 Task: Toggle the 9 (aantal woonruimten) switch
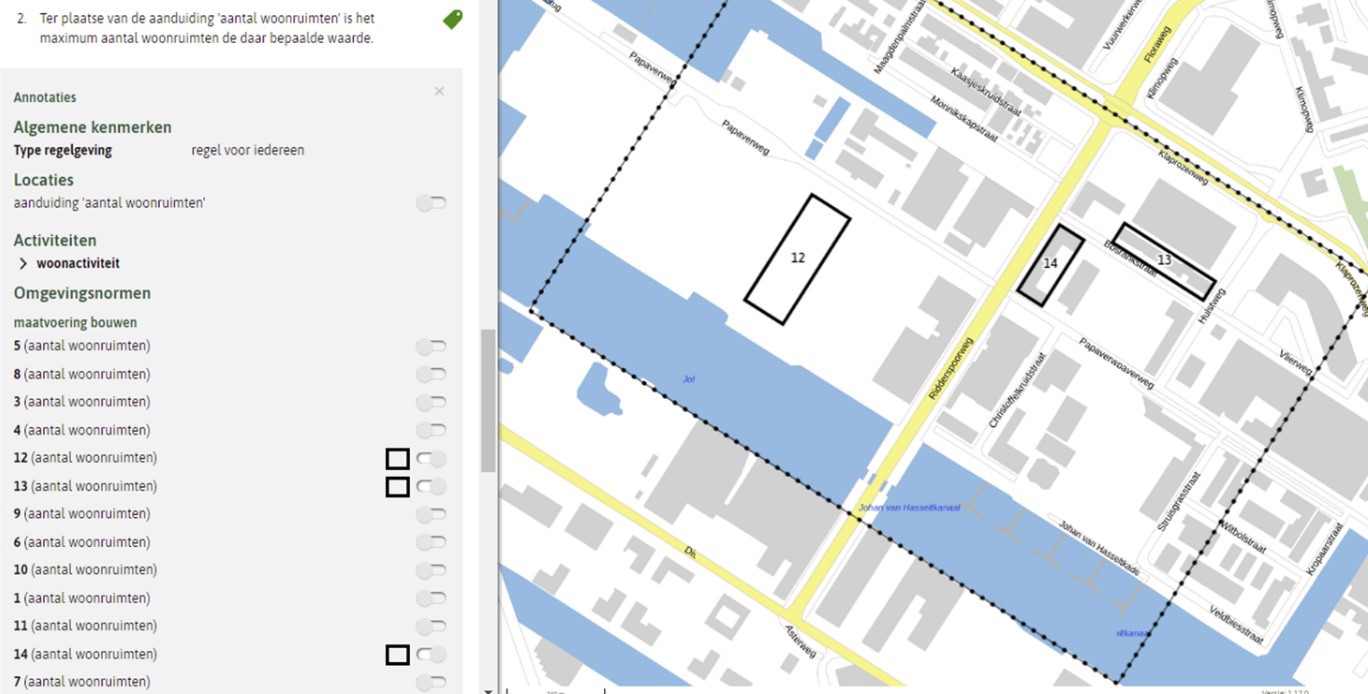[431, 514]
